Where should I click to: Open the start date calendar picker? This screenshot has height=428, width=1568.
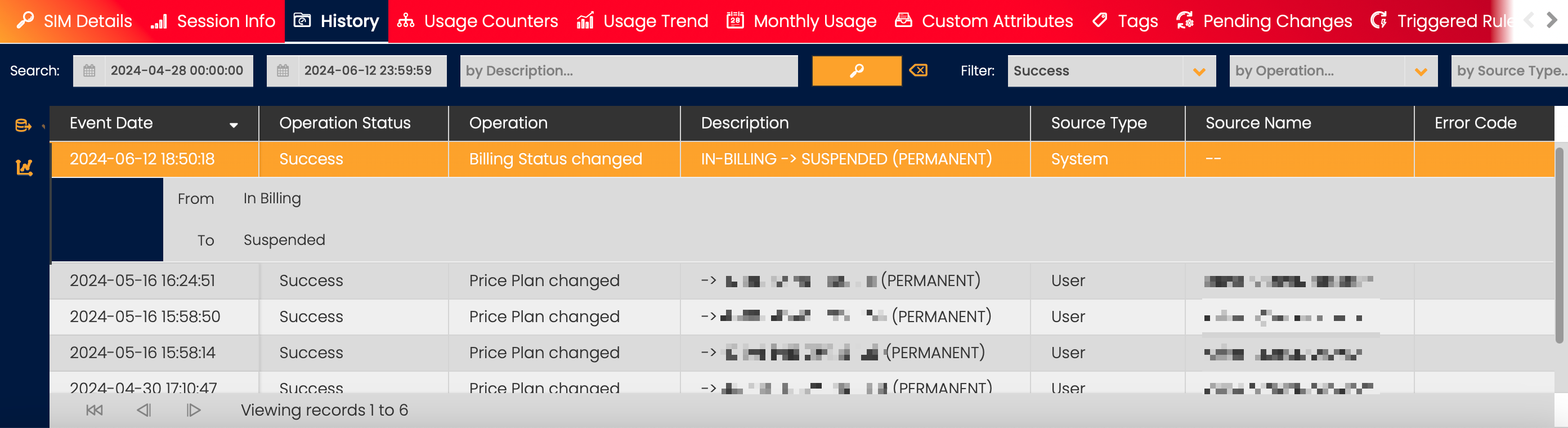[x=89, y=70]
